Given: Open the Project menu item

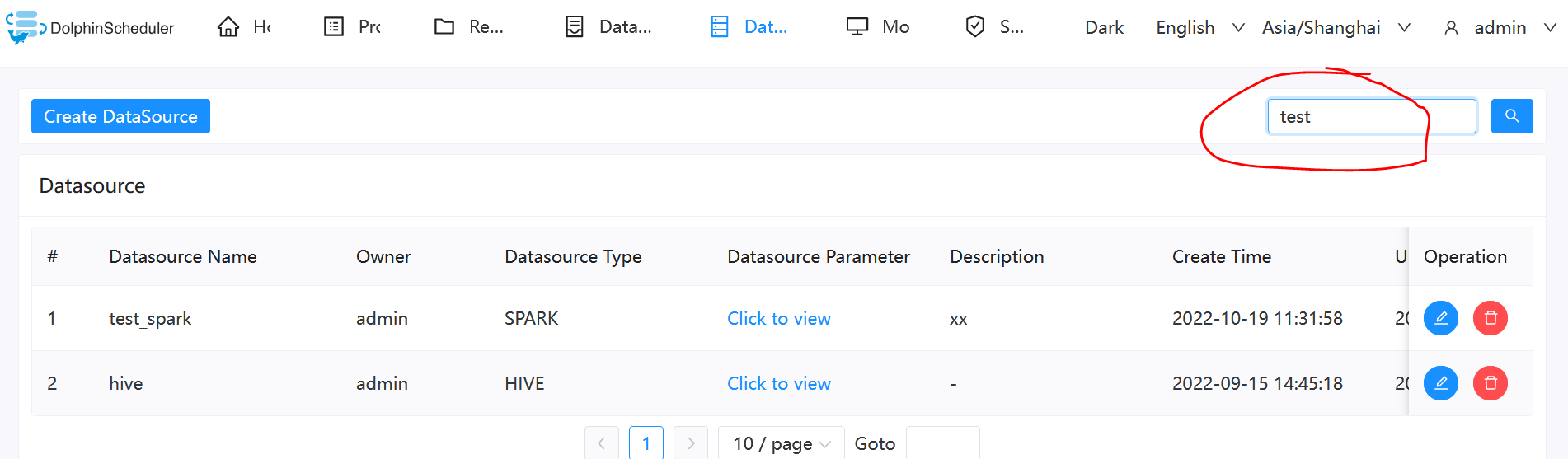Looking at the screenshot, I should pyautogui.click(x=352, y=27).
